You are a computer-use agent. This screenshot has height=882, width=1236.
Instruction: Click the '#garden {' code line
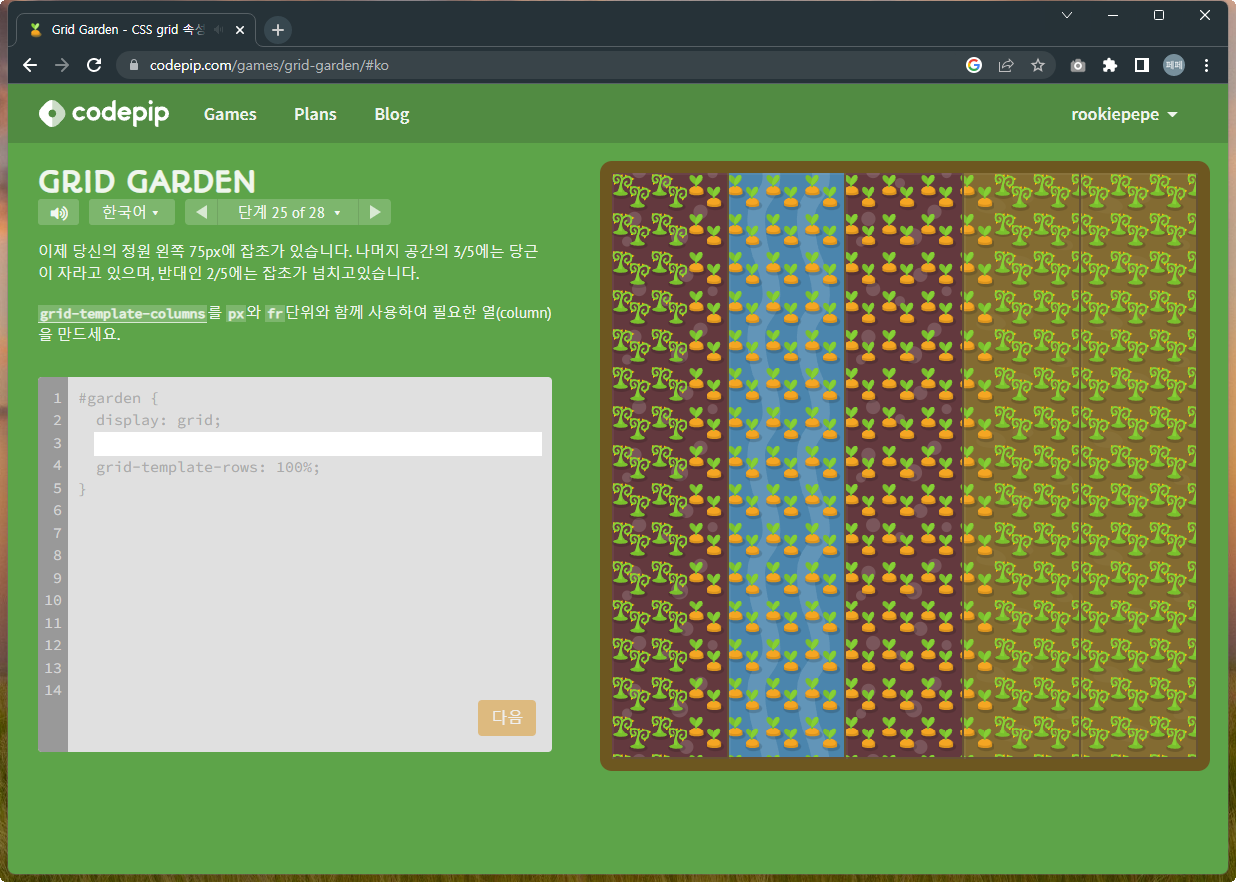coord(118,398)
